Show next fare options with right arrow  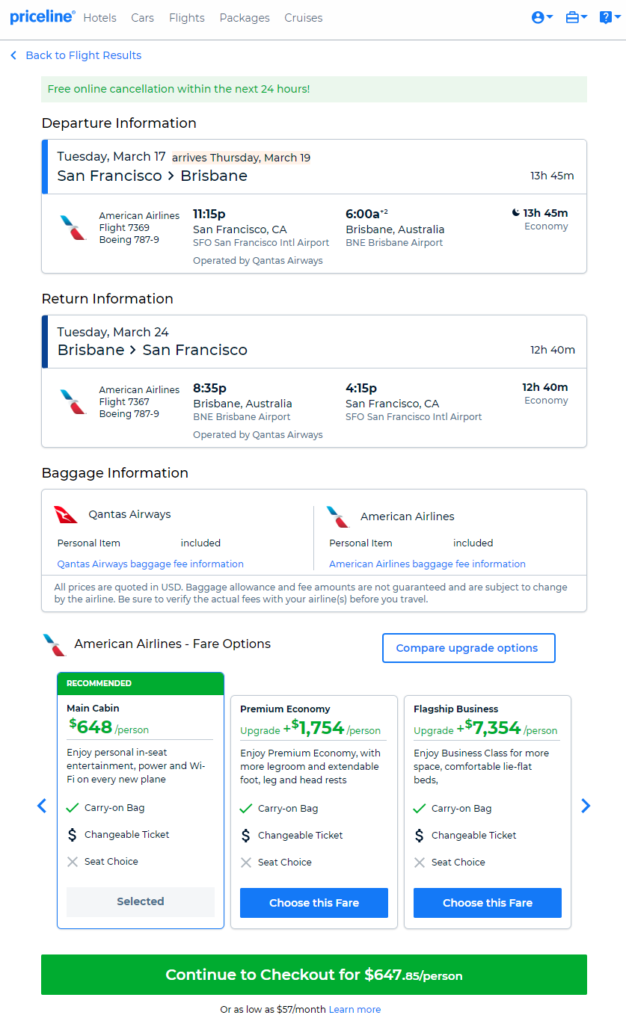(x=586, y=806)
